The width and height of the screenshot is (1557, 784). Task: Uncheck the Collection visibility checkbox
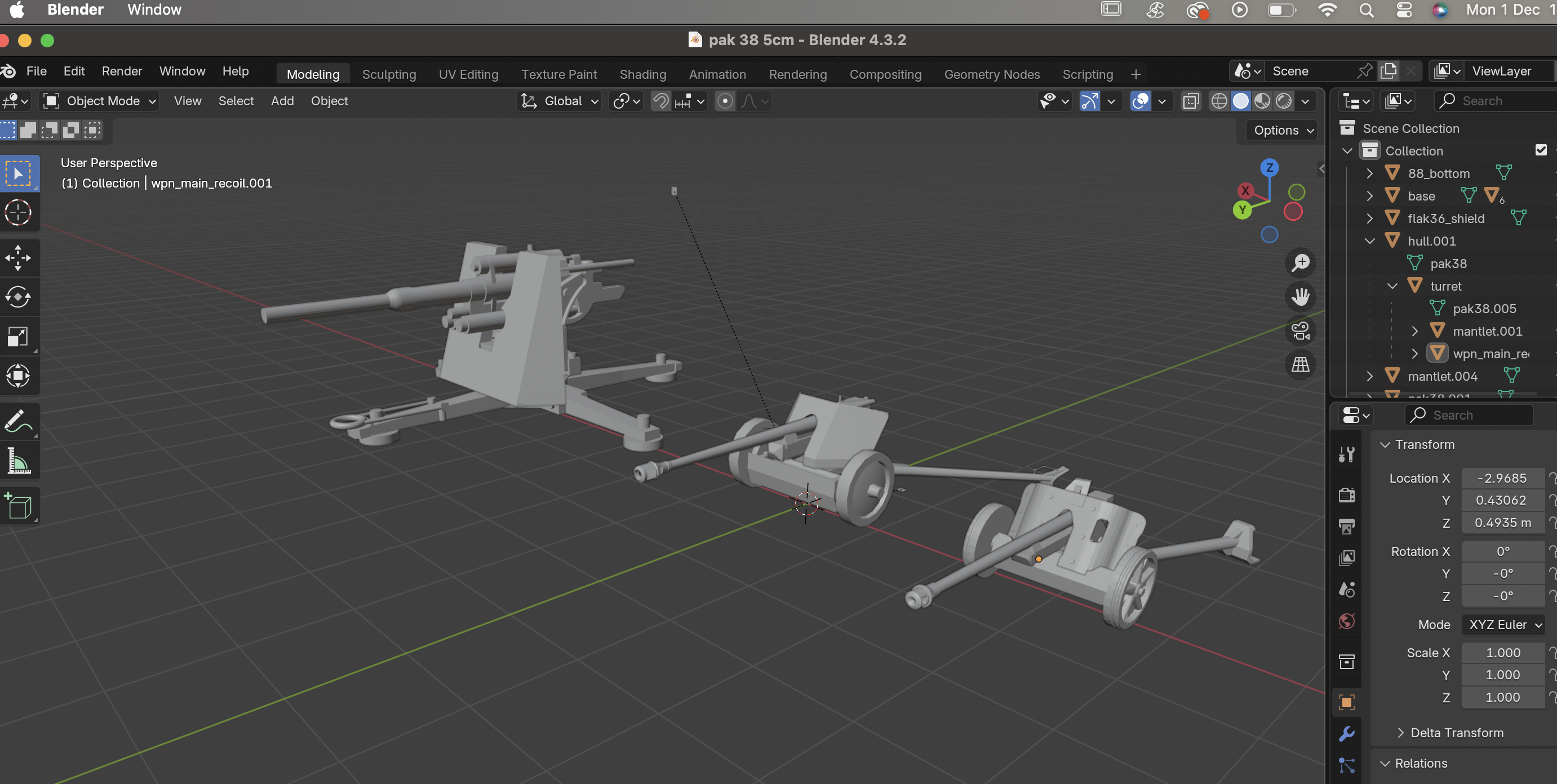(x=1541, y=150)
